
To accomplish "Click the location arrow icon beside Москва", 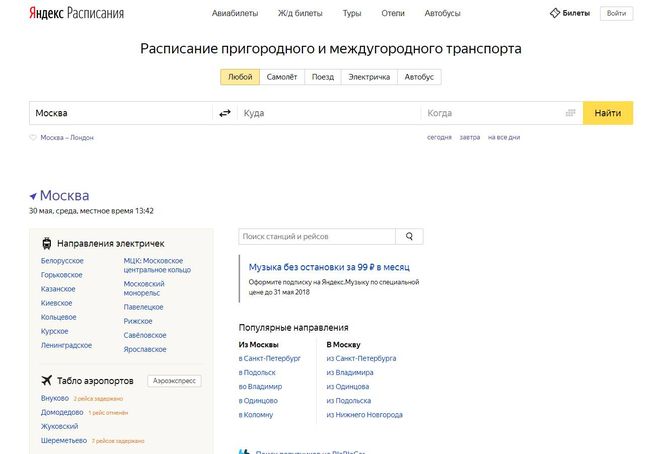I will 33,196.
